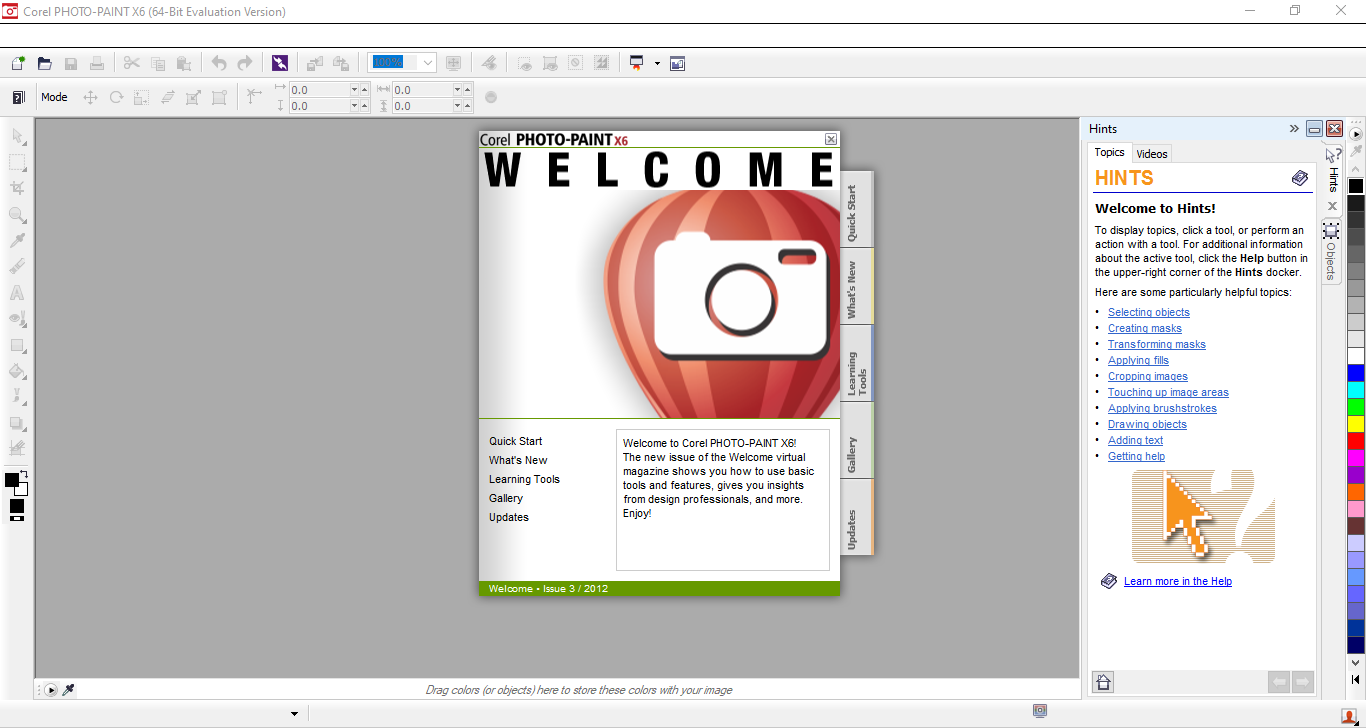Screen dimensions: 1366x728
Task: Select the Text tool in toolbox
Action: click(17, 293)
